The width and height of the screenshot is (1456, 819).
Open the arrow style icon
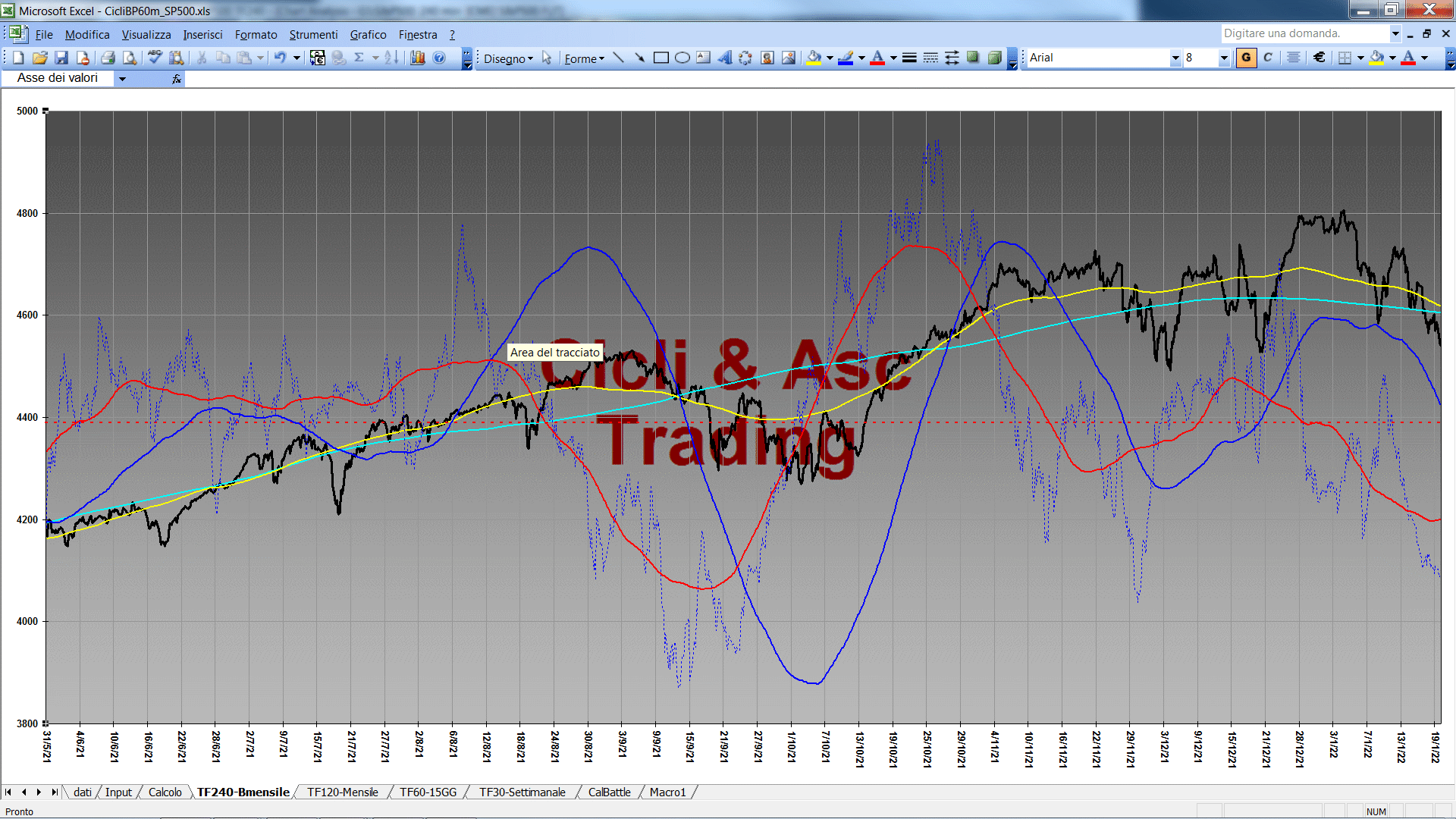point(952,58)
